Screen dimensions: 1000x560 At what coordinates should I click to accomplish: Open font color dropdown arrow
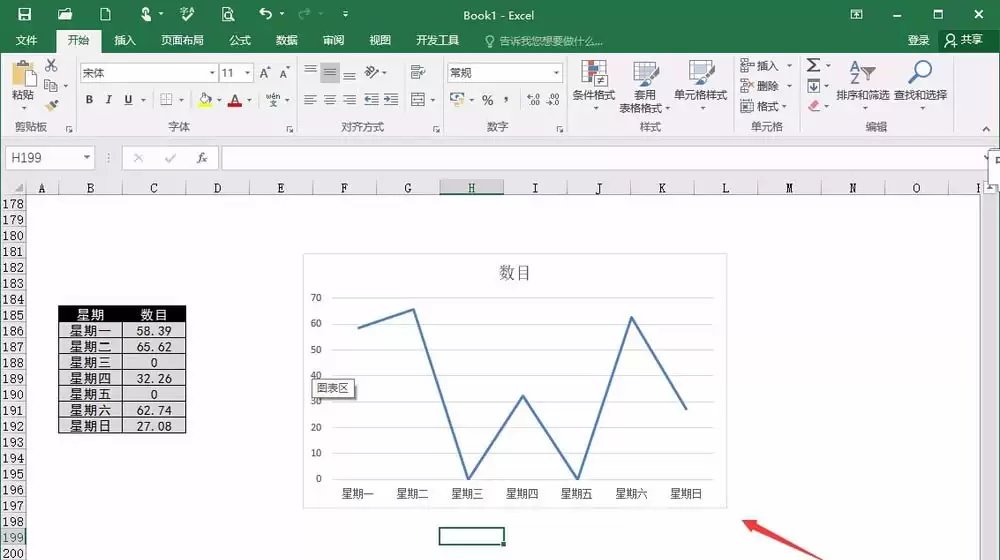(x=249, y=100)
